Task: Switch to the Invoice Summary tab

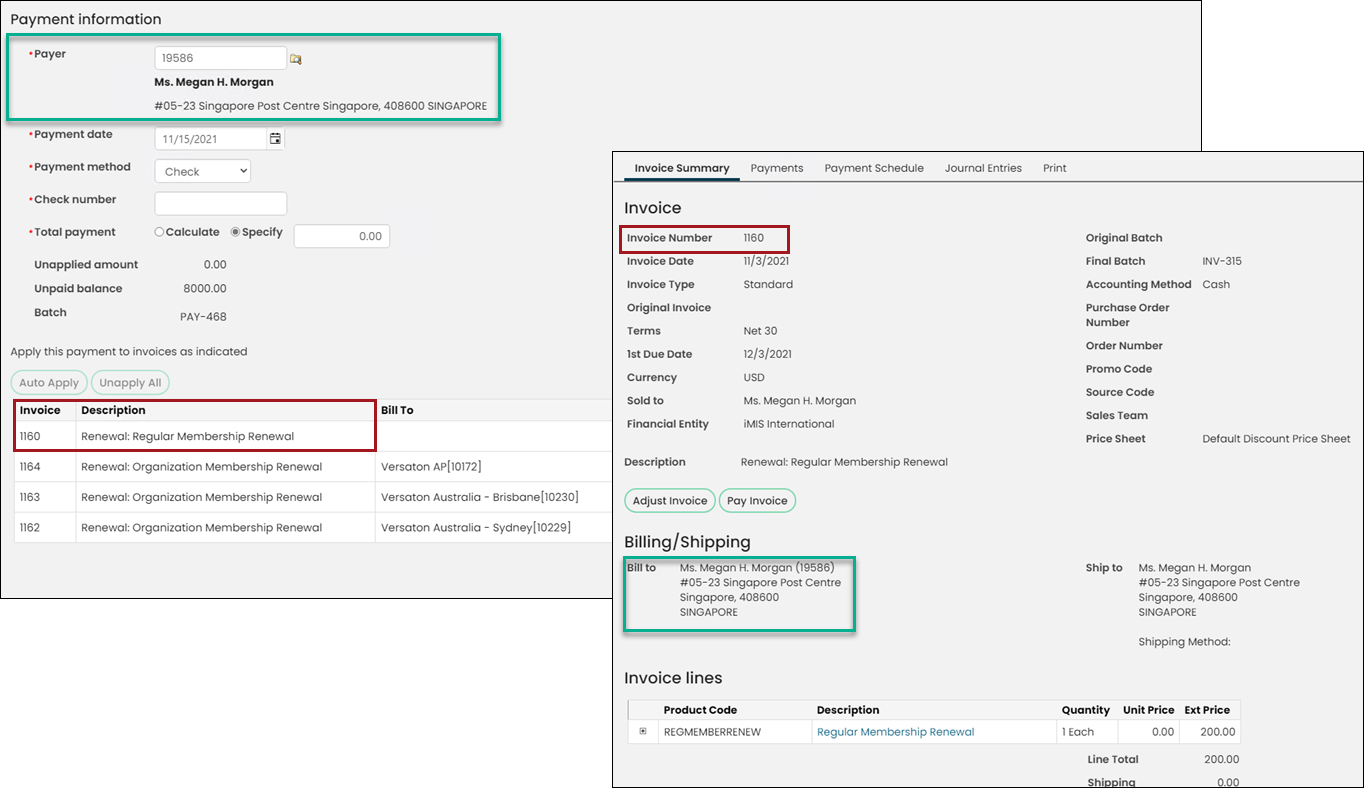Action: (x=682, y=168)
